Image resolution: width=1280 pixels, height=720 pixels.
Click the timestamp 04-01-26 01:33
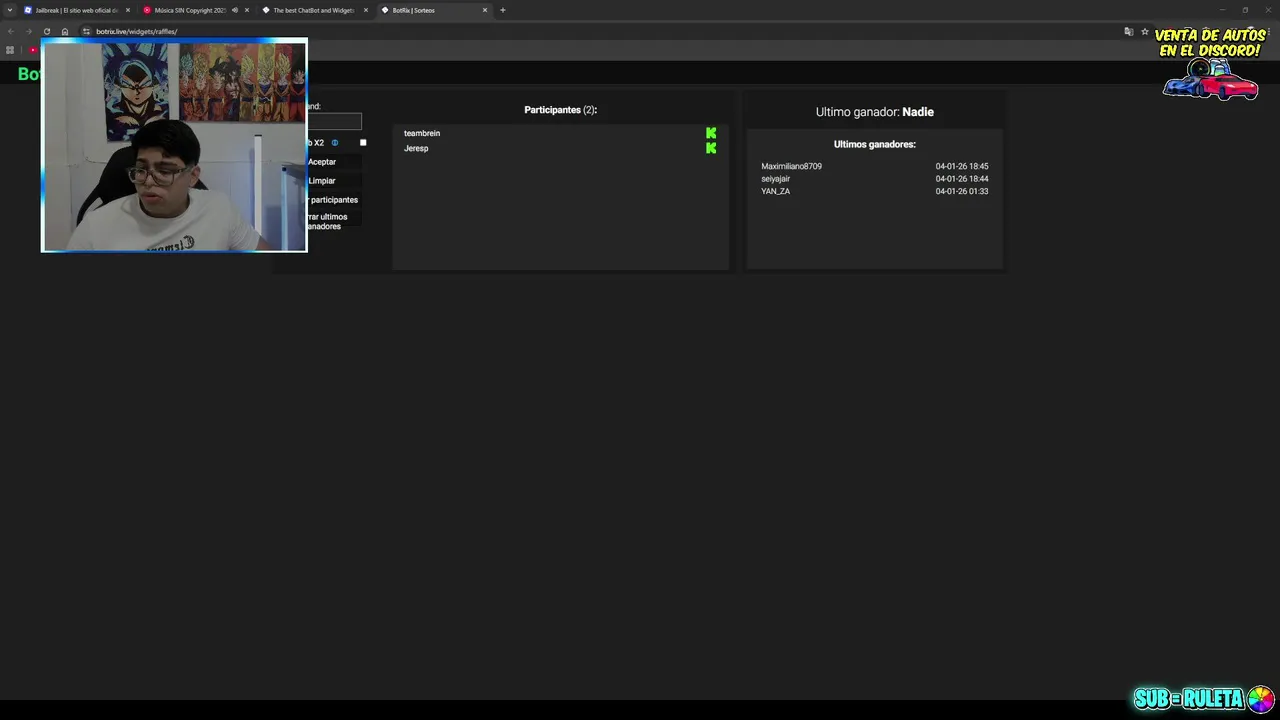click(x=962, y=191)
